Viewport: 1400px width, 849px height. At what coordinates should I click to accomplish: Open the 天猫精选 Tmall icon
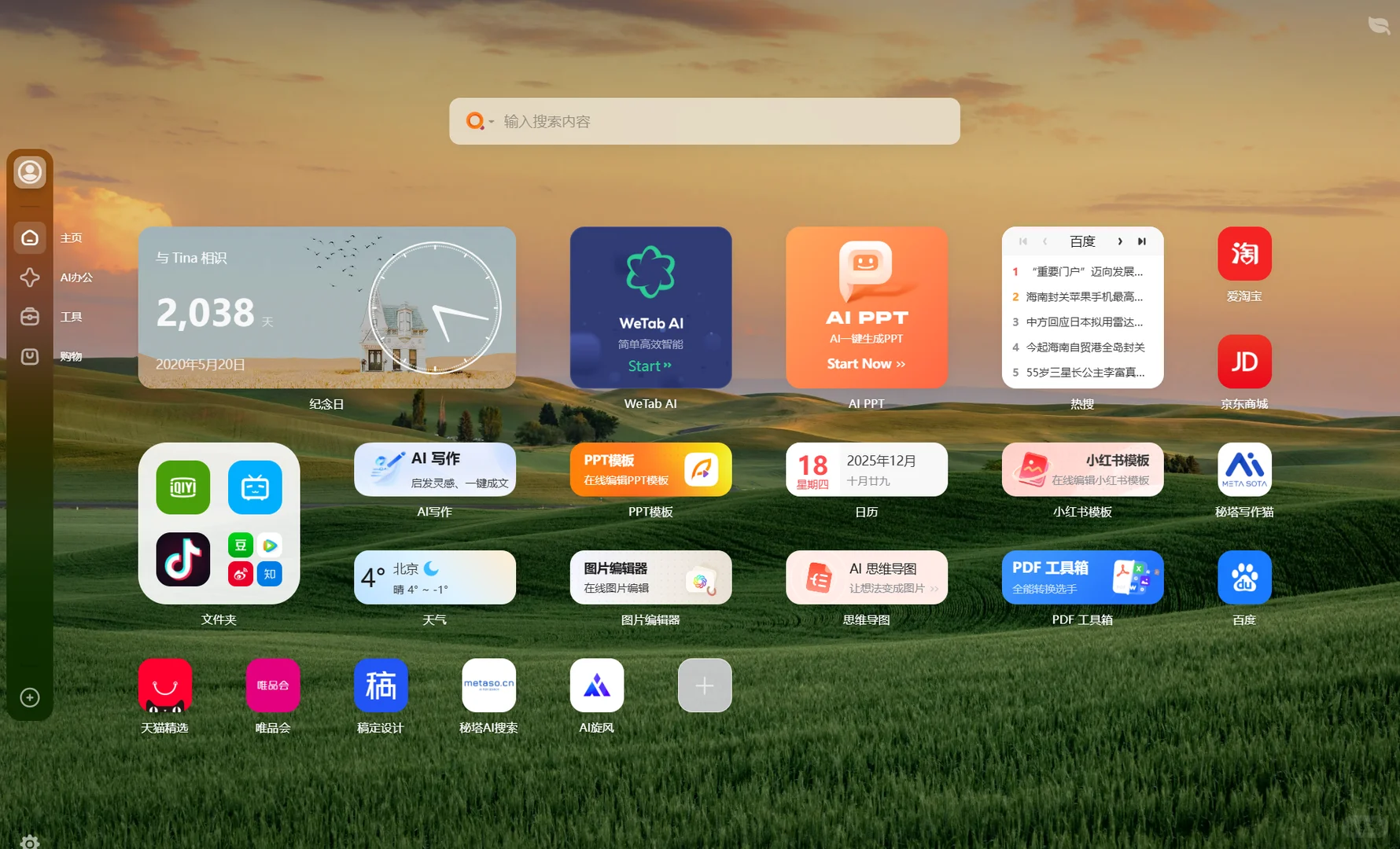pyautogui.click(x=165, y=685)
